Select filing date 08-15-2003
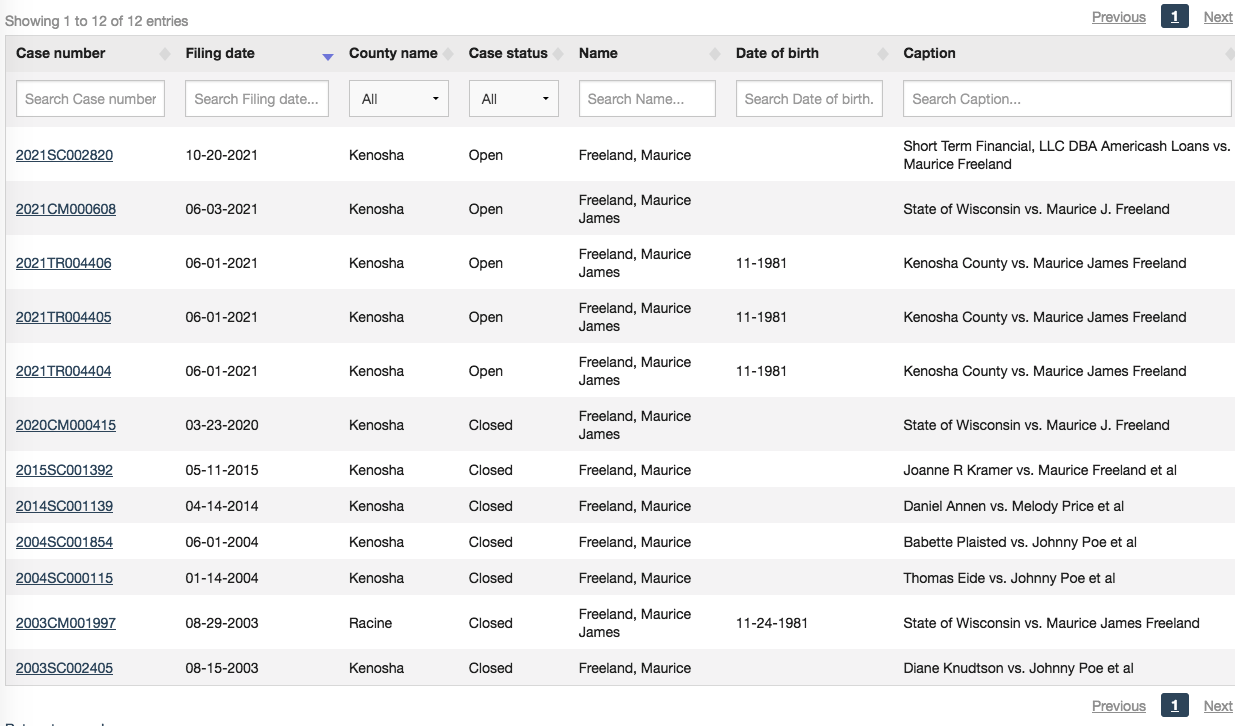Viewport: 1235px width, 726px height. 222,668
